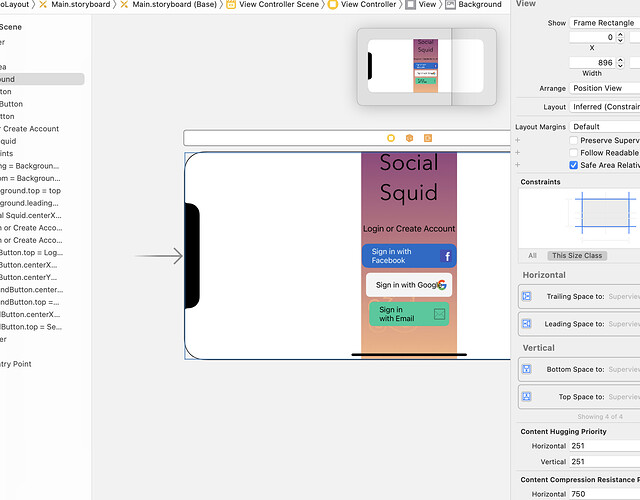Click Content Hugging Horizontal 251 field

[604, 446]
